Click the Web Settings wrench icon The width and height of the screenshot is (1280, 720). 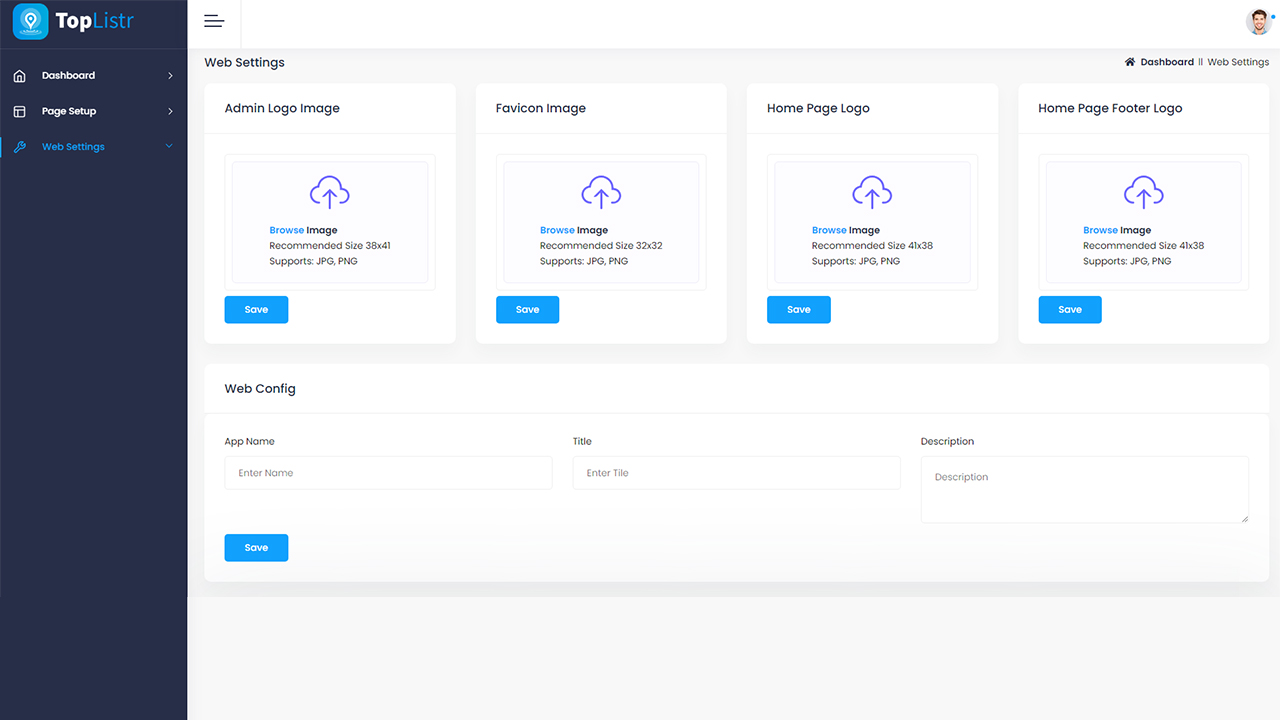point(19,146)
